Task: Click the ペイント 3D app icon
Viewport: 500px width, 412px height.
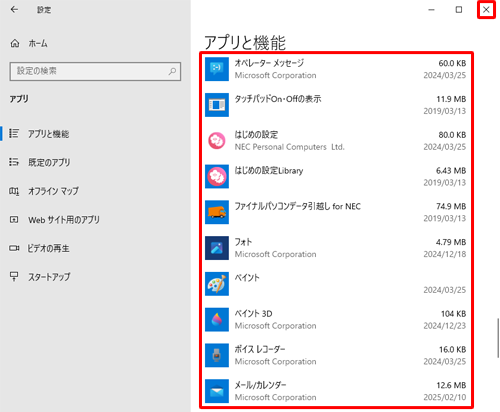Action: 217,319
